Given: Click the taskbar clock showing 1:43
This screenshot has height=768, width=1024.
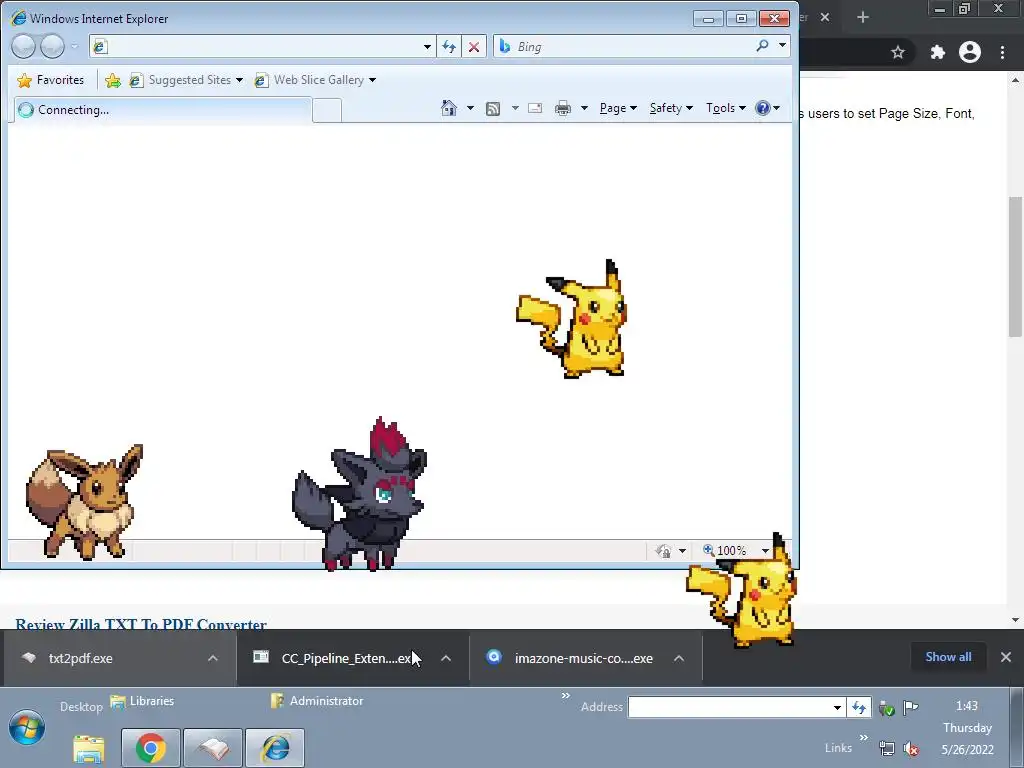Looking at the screenshot, I should 967,706.
